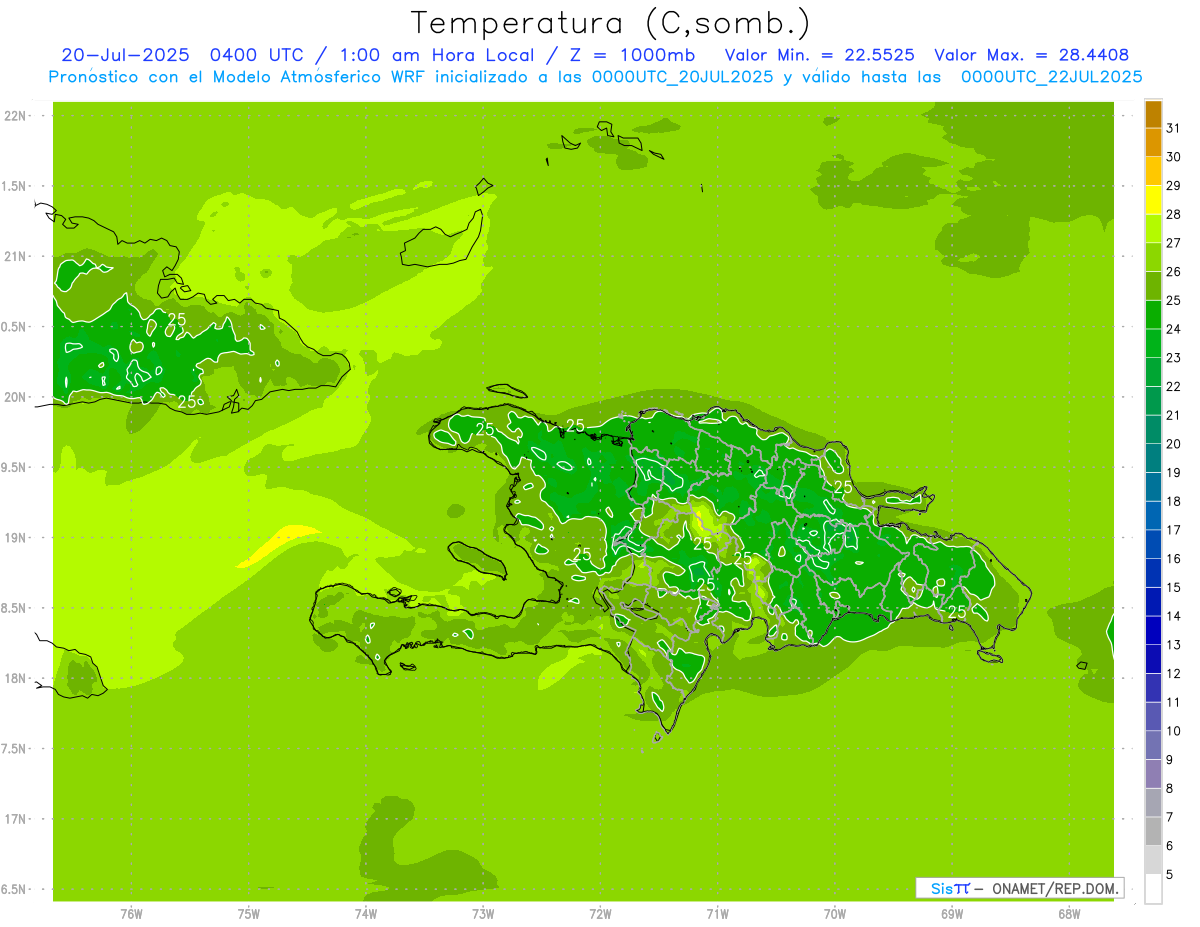Click the latitude label "17N"
This screenshot has height=927, width=1200.
[x=14, y=819]
